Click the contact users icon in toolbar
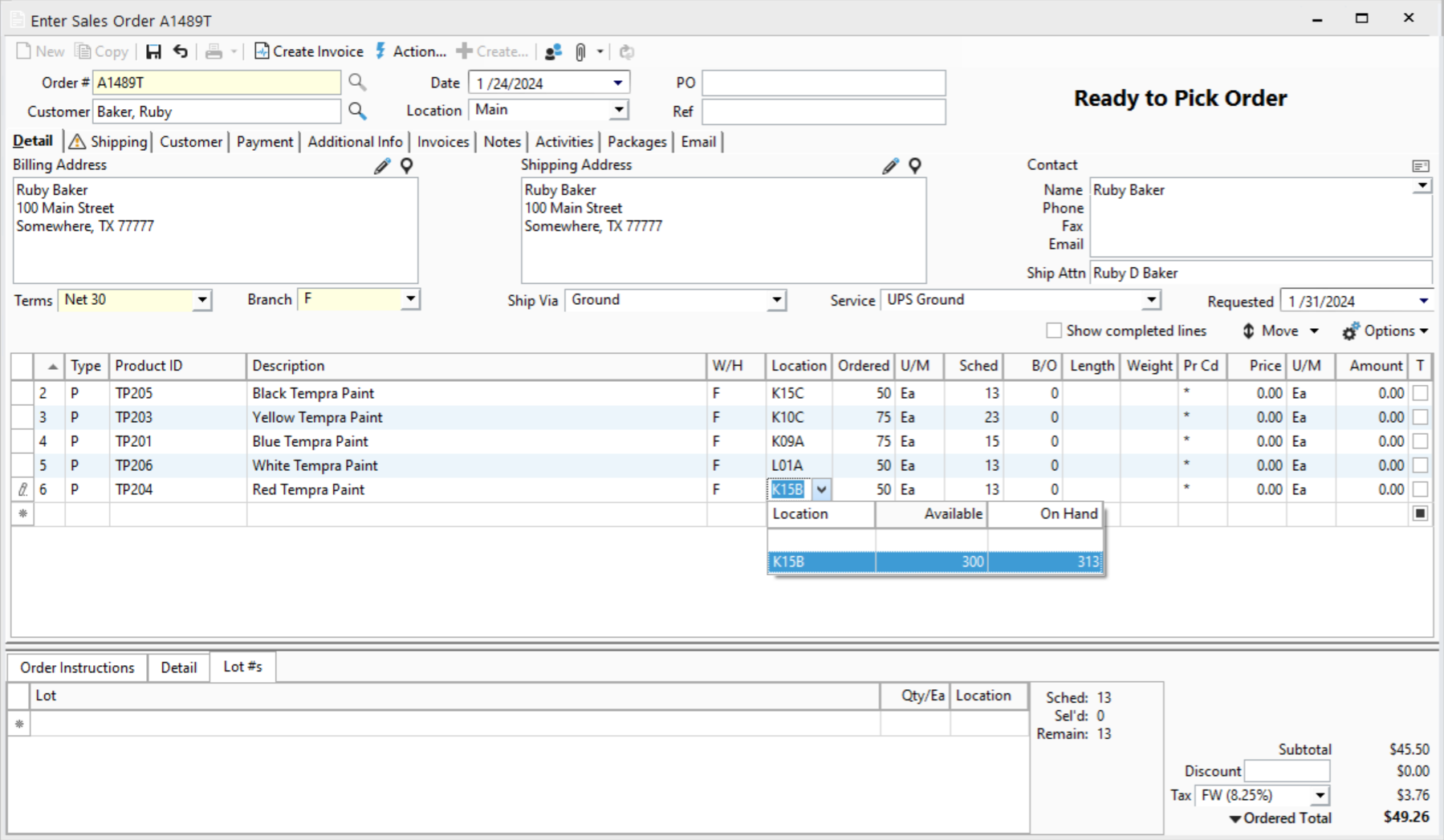 pos(553,52)
